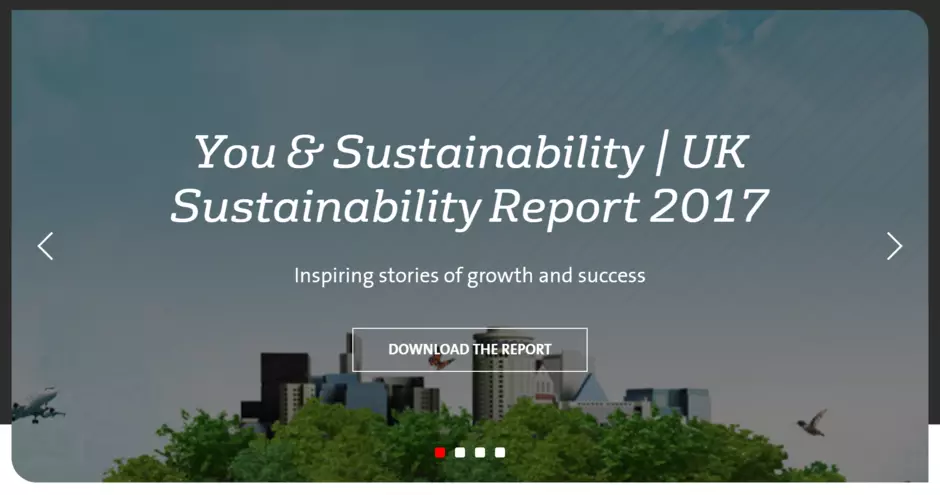Click the word 'UK' in the heading
Image resolution: width=940 pixels, height=495 pixels.
point(714,153)
